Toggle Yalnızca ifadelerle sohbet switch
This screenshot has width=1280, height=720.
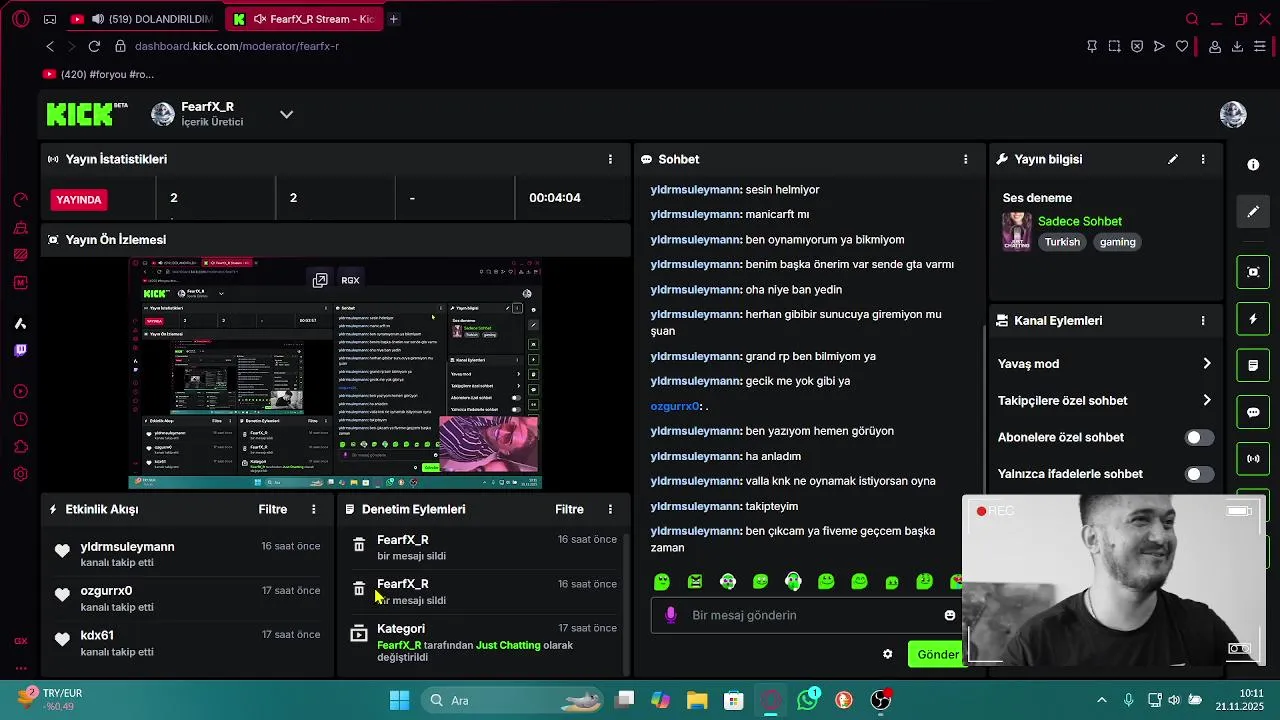coord(1199,474)
